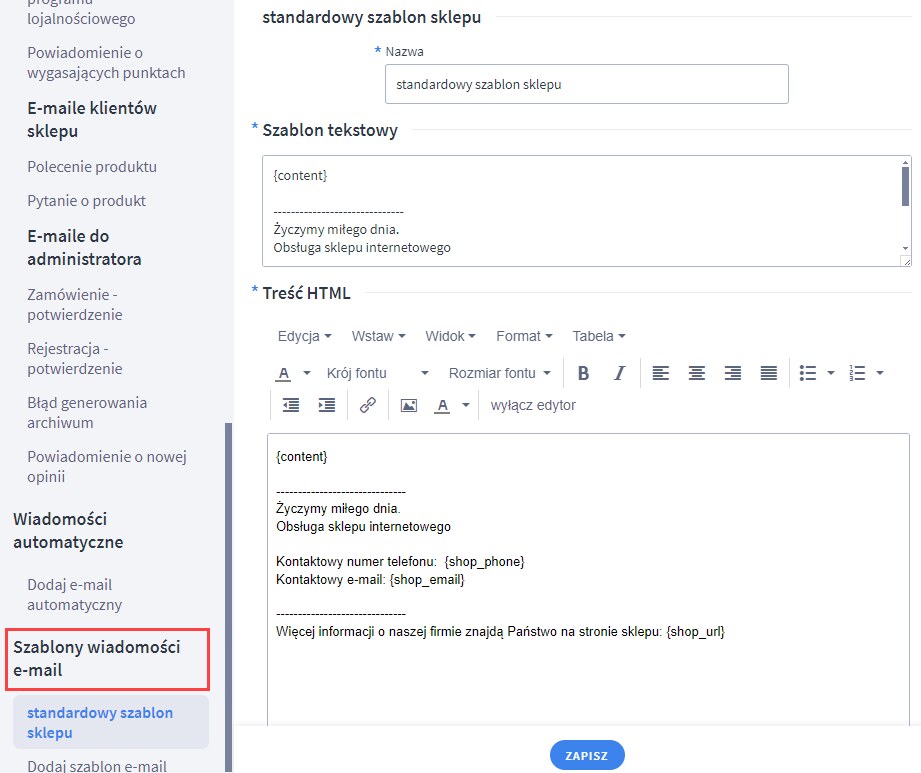This screenshot has height=773, width=921.
Task: Toggle italic formatting in HTML editor
Action: coord(619,373)
